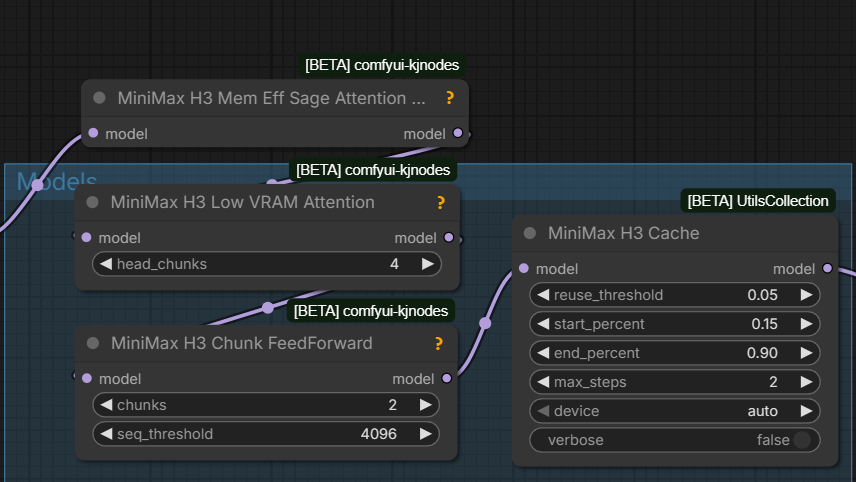Viewport: 856px width, 482px height.
Task: Select MiniMax H3 Low VRAM Attention title
Action: [x=243, y=203]
